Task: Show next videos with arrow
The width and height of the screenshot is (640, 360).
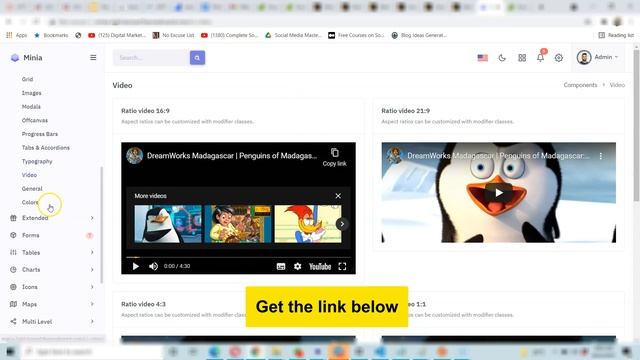Action: [x=342, y=224]
